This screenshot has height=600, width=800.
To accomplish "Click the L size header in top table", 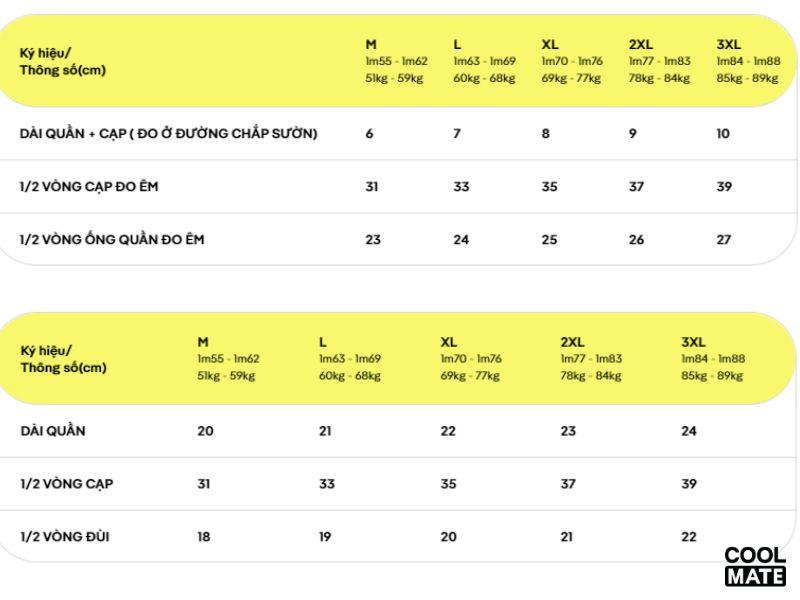I will 457,44.
